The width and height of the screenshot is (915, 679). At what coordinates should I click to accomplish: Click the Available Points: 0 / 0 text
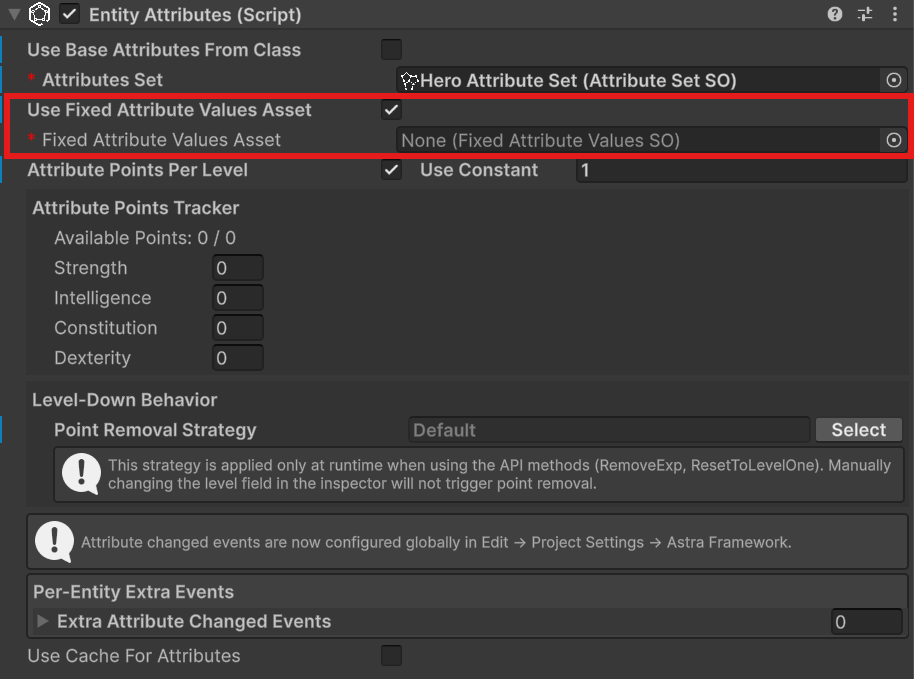(145, 238)
